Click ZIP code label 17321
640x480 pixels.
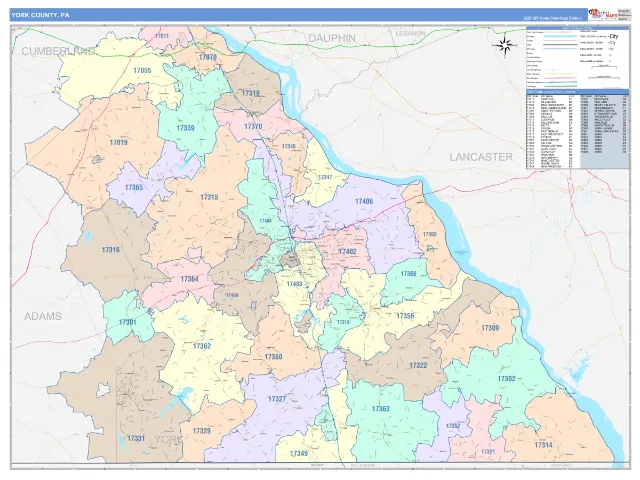coord(488,452)
